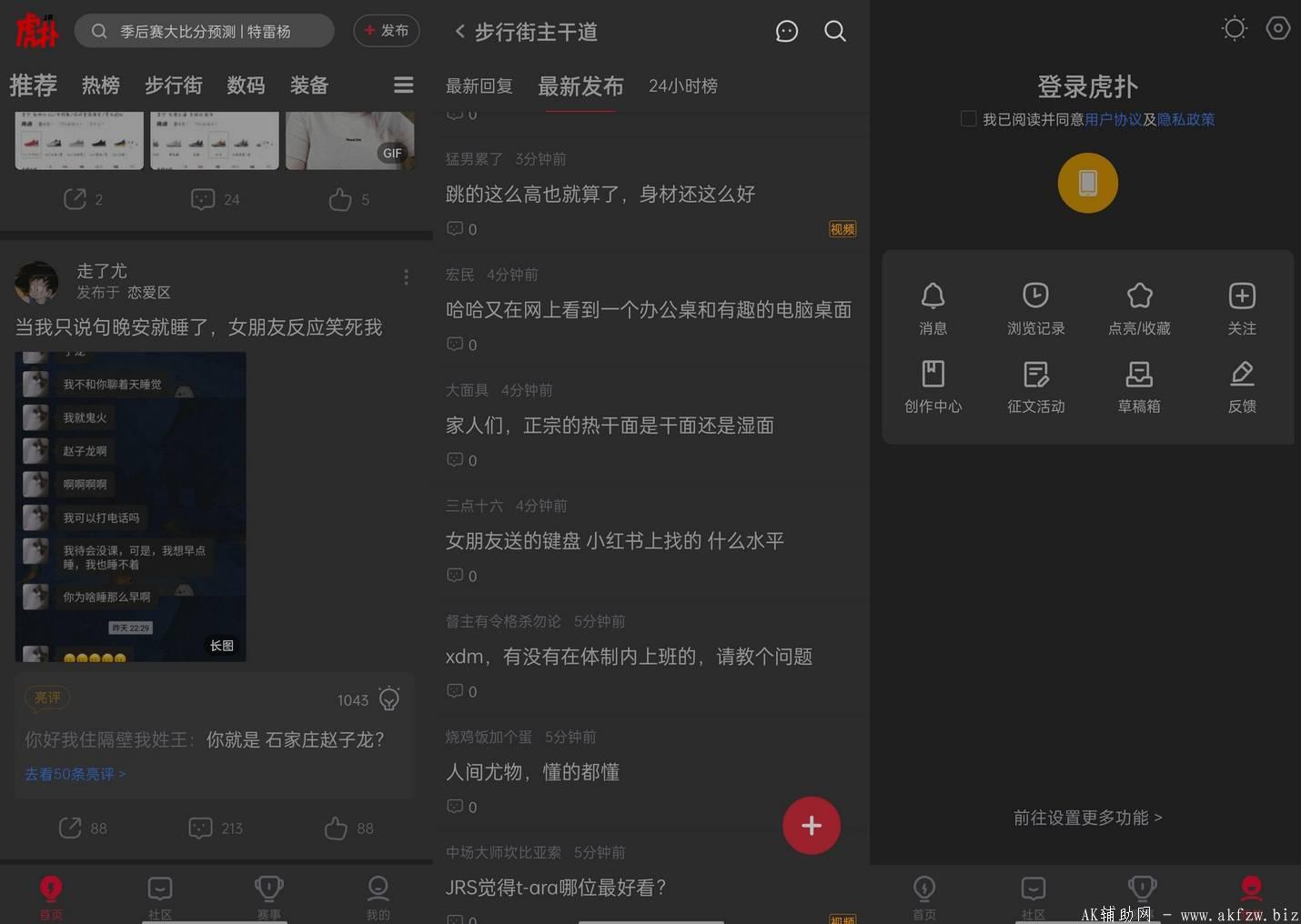1301x924 pixels.
Task: Share the post with 88 shares
Action: (x=83, y=829)
